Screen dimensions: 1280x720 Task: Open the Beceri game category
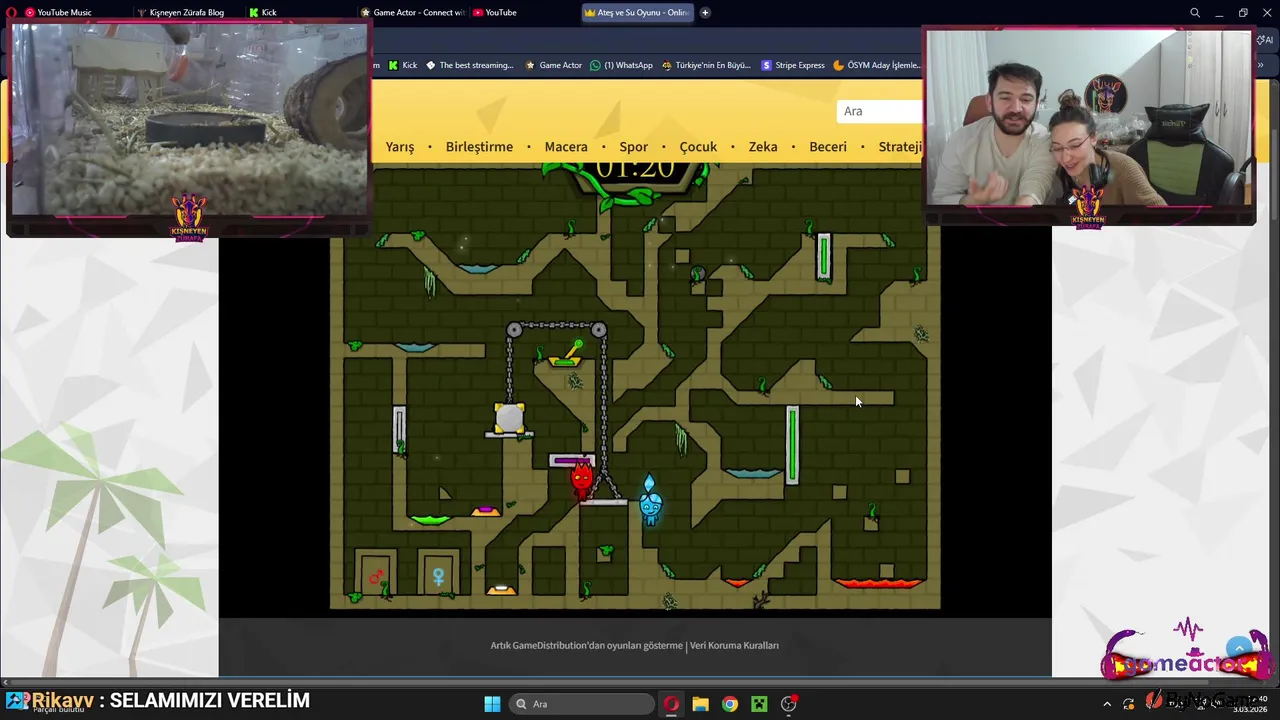(x=828, y=147)
